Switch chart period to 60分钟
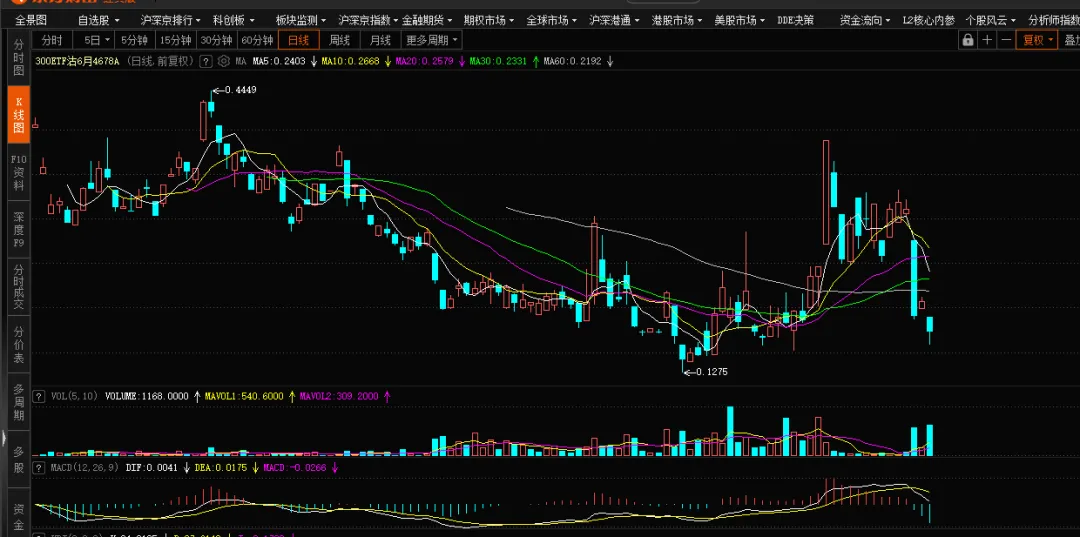This screenshot has height=537, width=1080. pos(258,41)
